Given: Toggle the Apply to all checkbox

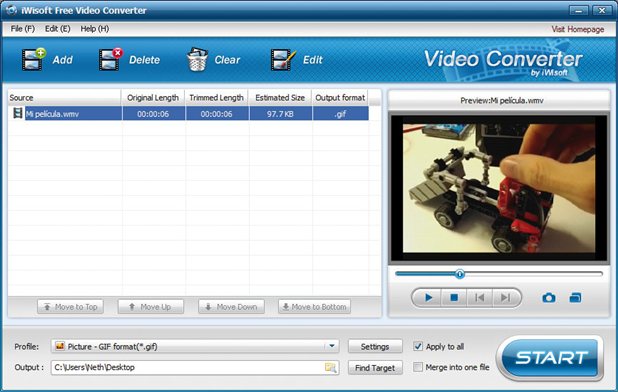Looking at the screenshot, I should 418,346.
